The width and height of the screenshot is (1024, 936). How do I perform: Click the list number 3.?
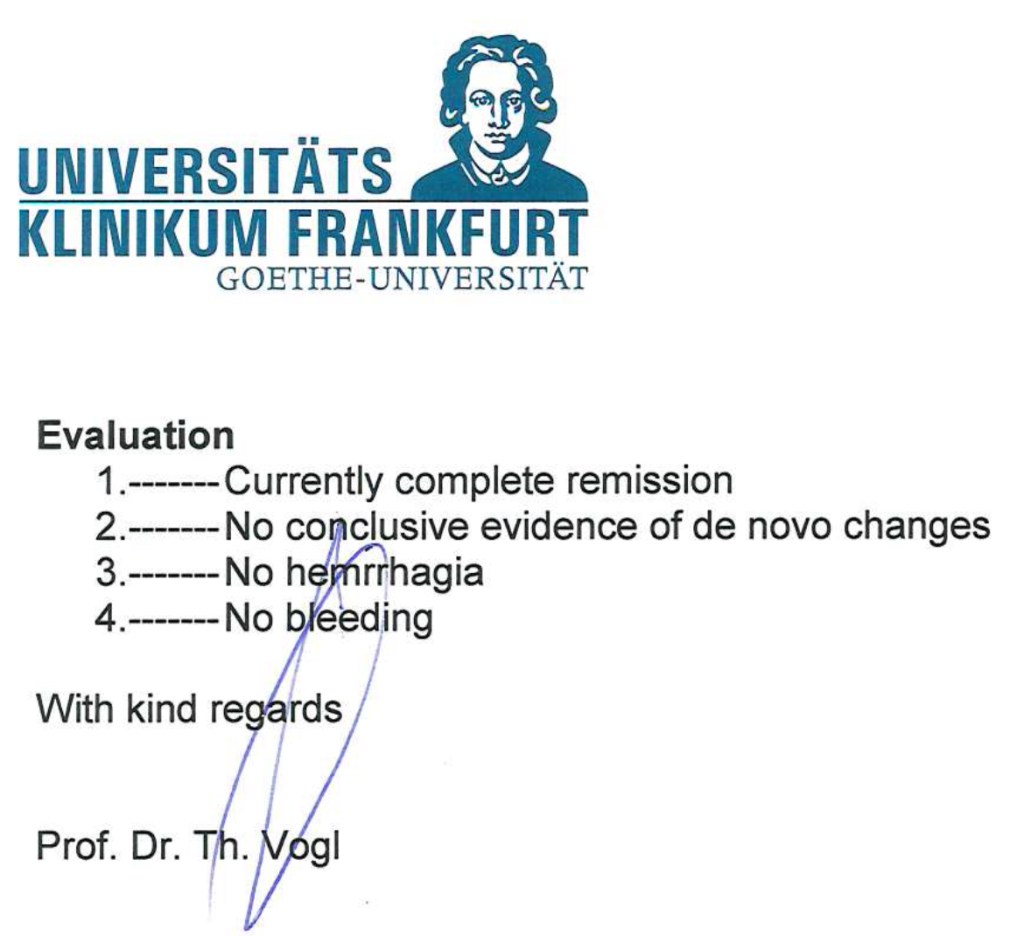(108, 573)
